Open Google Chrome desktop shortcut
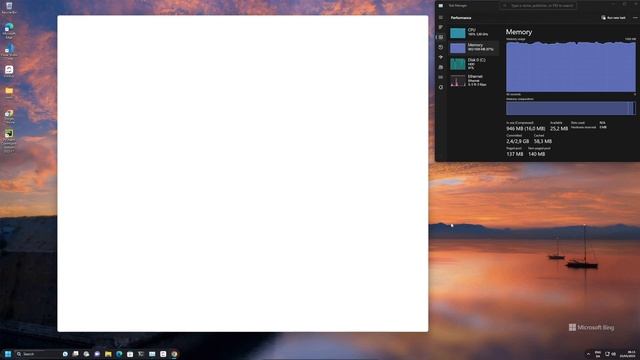Screen dimensions: 640x360 click(9, 116)
